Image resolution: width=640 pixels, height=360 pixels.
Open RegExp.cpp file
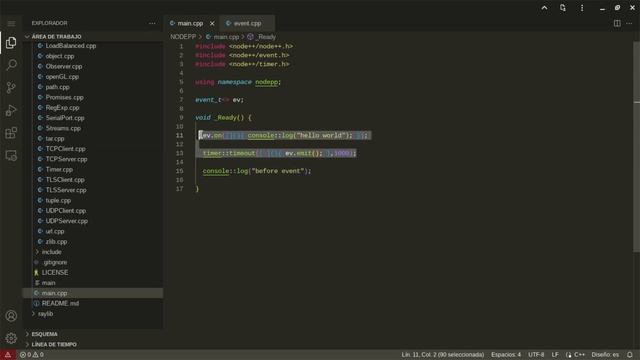[62, 108]
